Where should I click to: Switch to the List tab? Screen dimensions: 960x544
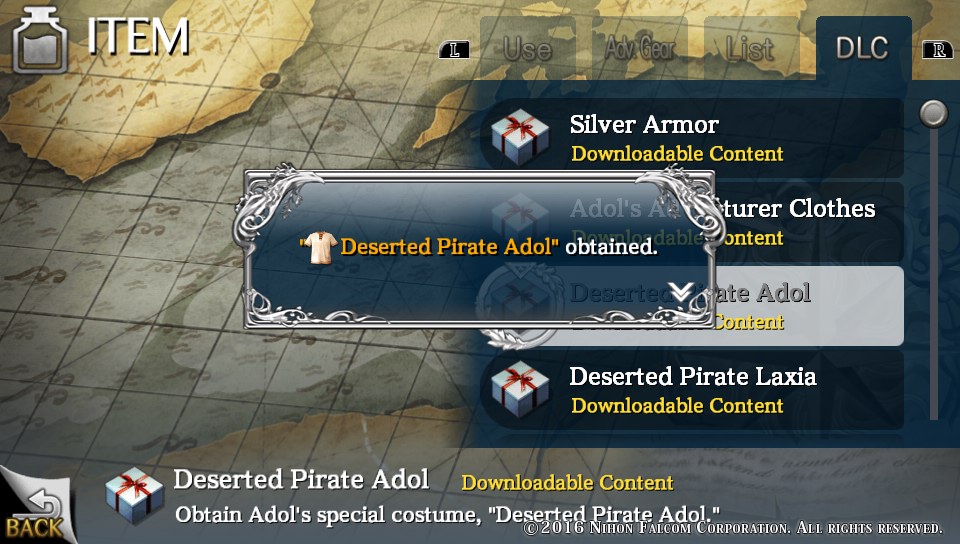(751, 48)
